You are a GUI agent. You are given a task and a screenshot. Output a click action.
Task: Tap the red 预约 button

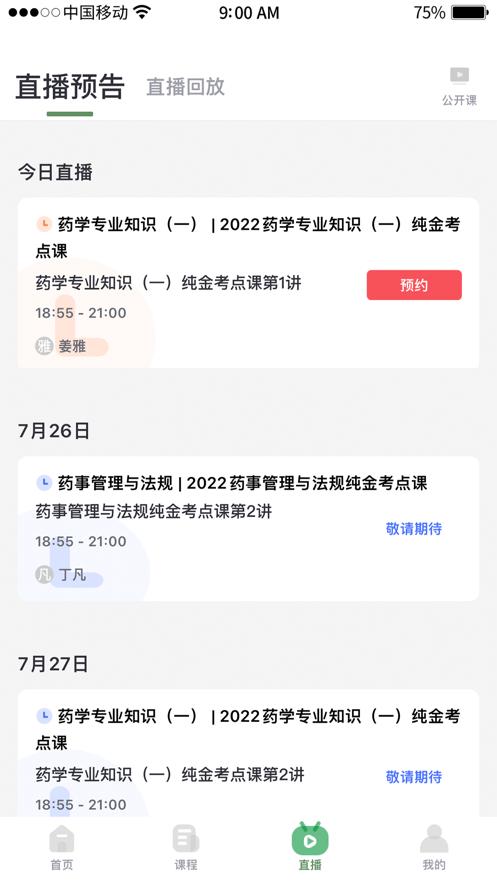(414, 285)
